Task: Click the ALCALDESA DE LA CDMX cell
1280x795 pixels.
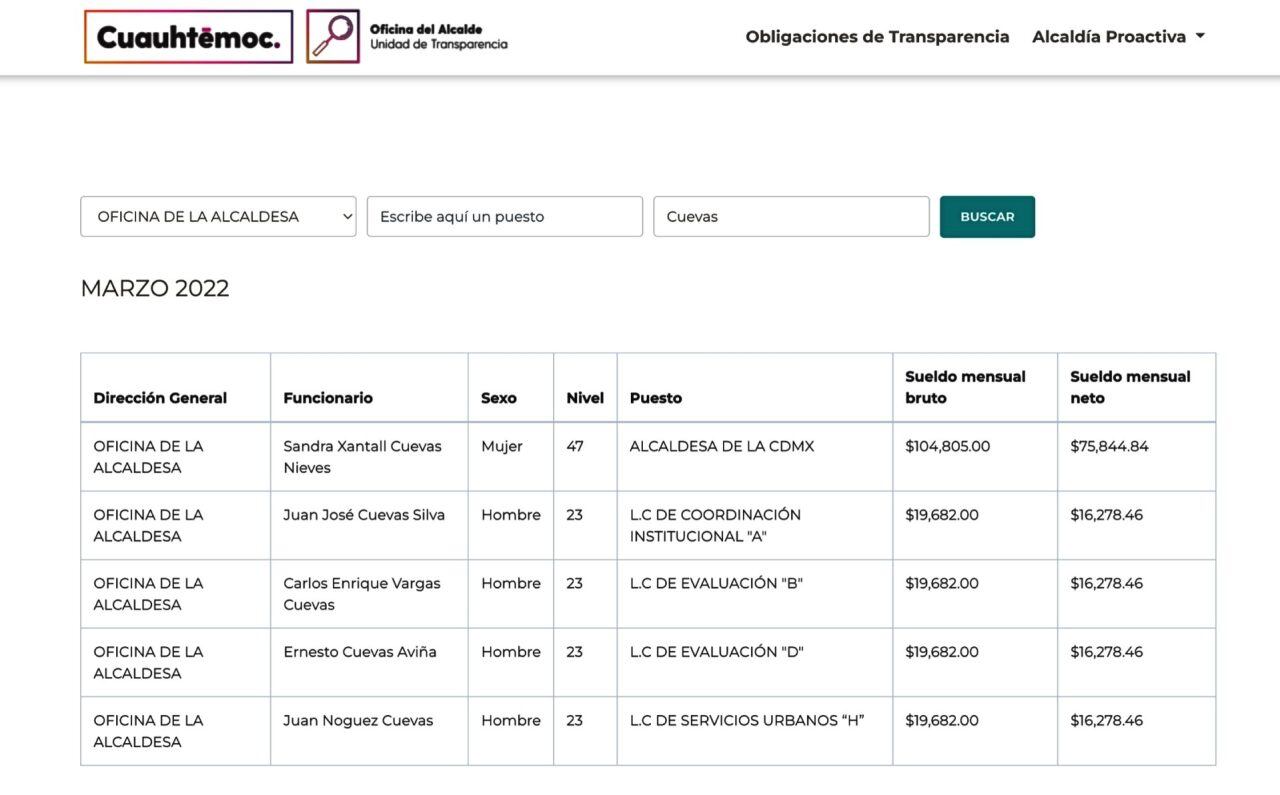Action: [720, 446]
